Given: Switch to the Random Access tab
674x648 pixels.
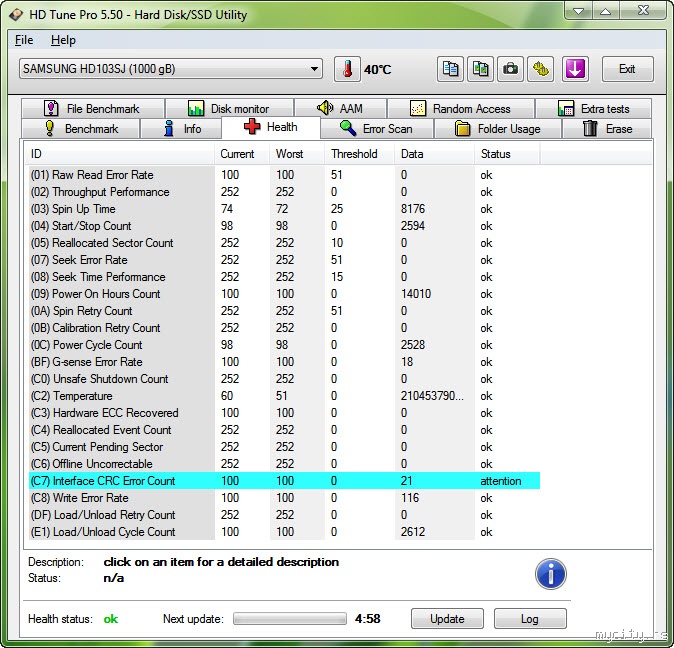Looking at the screenshot, I should [461, 108].
